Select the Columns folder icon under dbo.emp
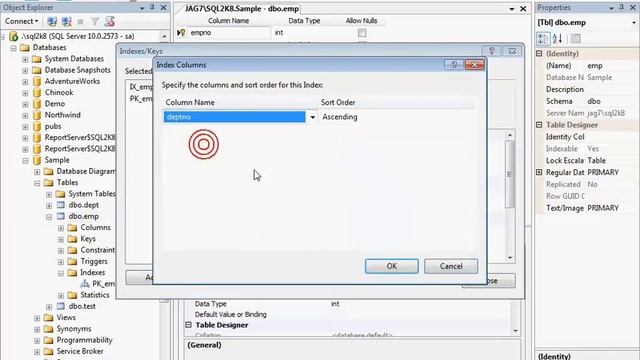Screen dimensions: 640x360 (73, 227)
